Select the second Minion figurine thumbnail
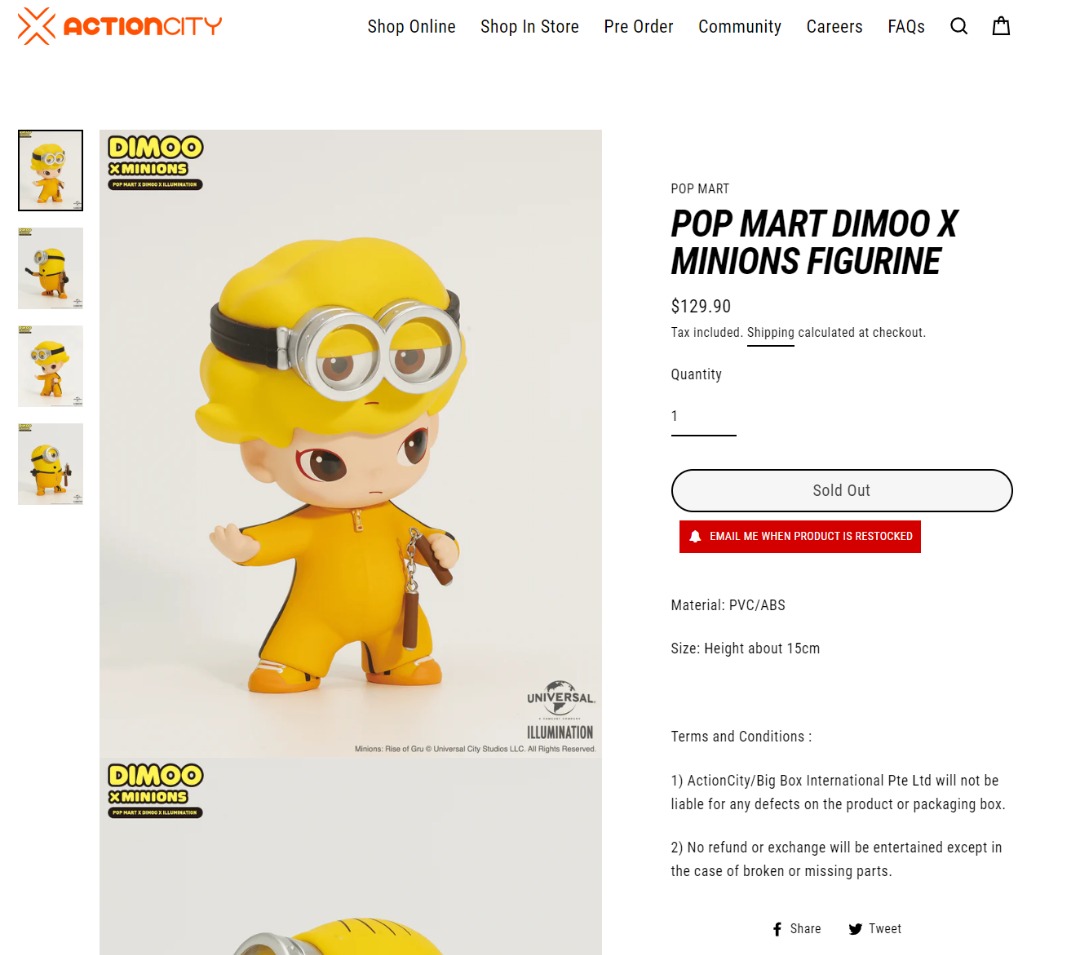This screenshot has width=1080, height=955. pos(50,268)
